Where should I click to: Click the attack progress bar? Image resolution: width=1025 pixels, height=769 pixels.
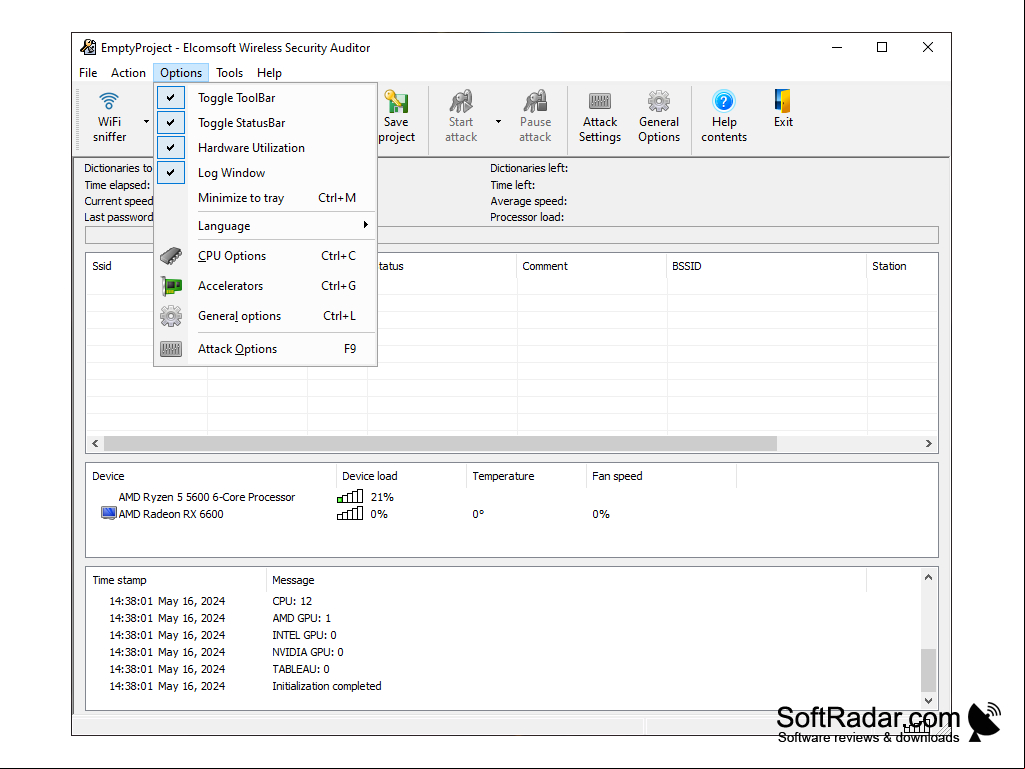pyautogui.click(x=512, y=235)
